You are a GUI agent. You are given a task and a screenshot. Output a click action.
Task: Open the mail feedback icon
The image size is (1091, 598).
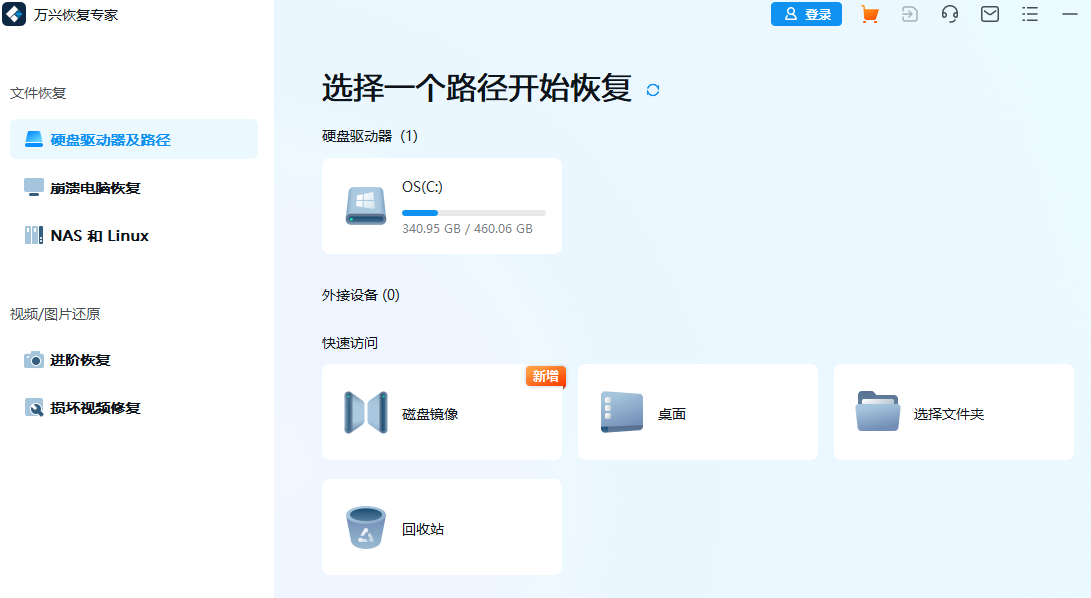click(x=989, y=14)
